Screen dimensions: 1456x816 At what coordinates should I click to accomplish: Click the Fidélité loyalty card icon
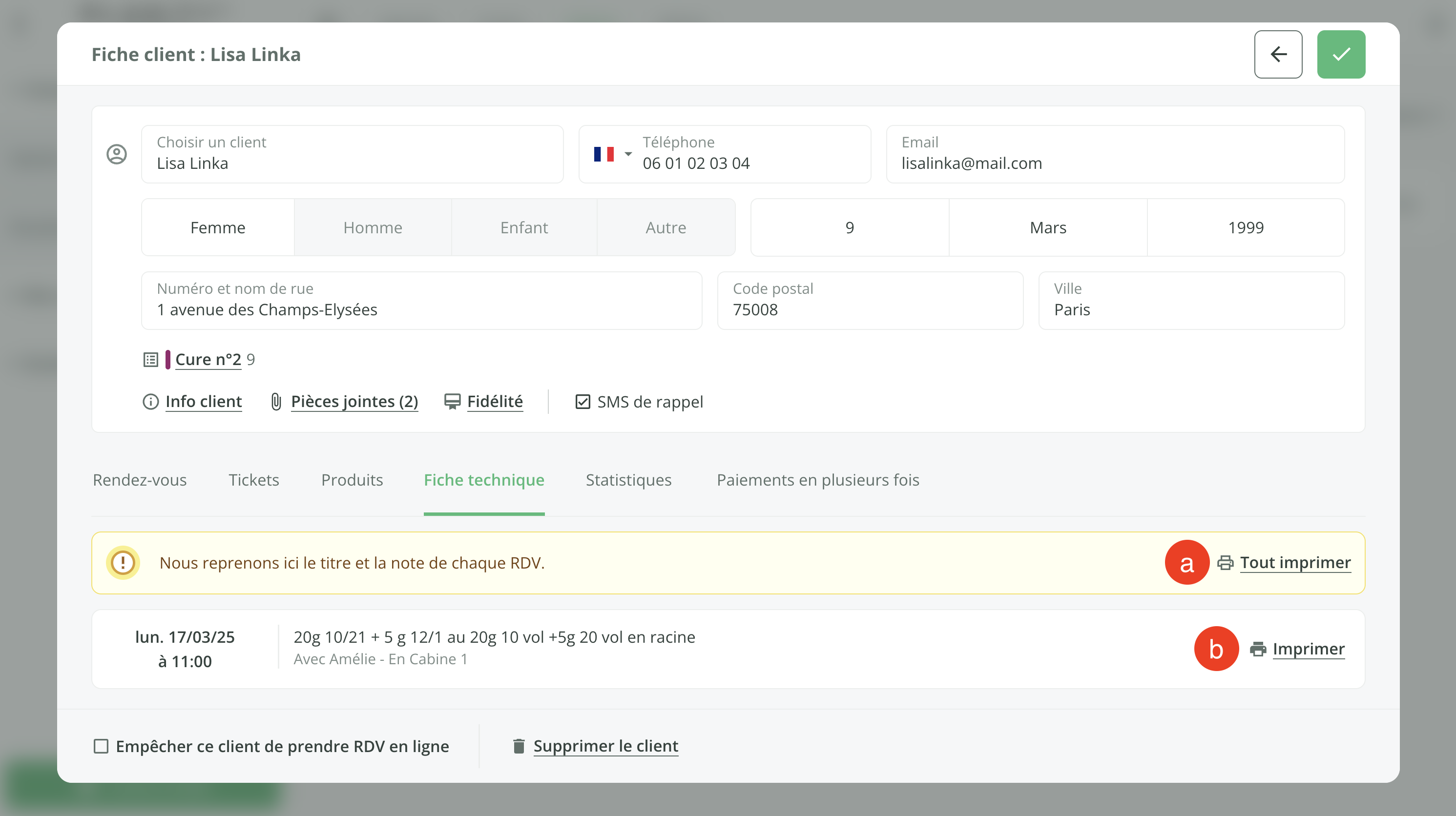pos(452,402)
